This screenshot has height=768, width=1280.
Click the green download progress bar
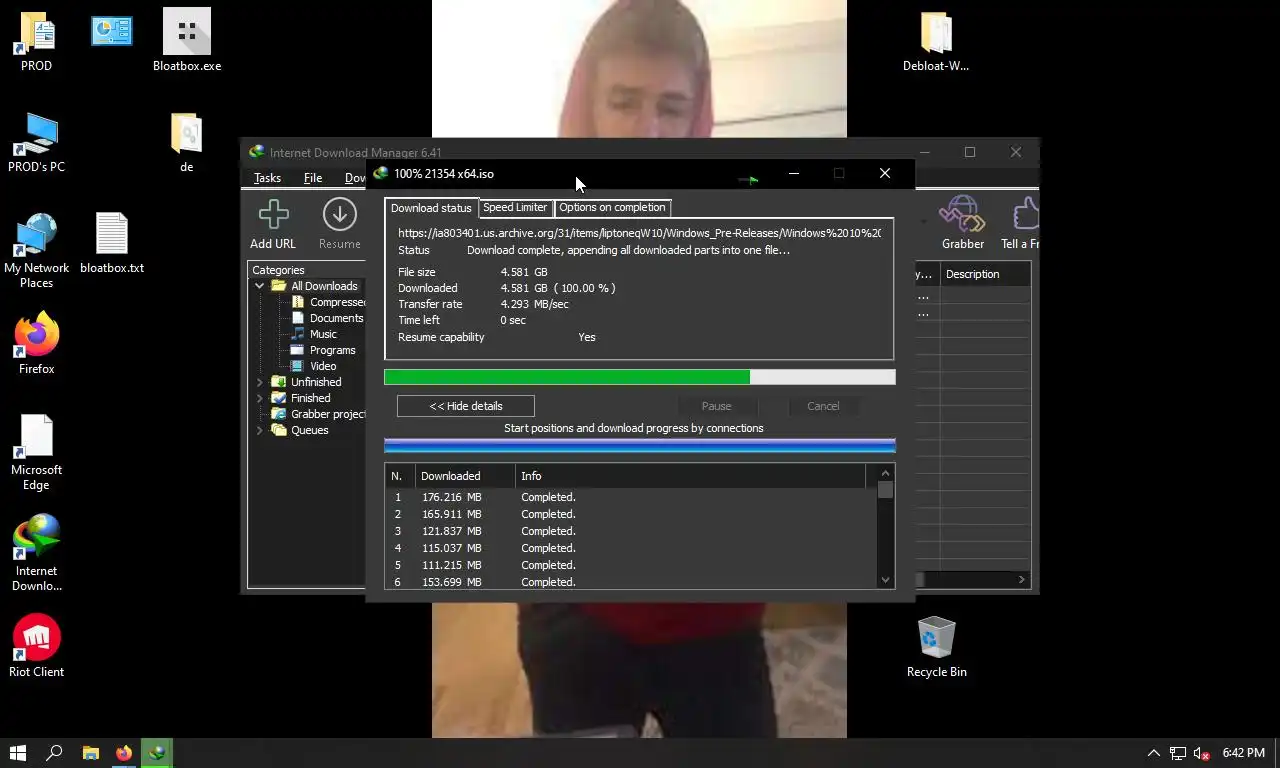pyautogui.click(x=640, y=377)
